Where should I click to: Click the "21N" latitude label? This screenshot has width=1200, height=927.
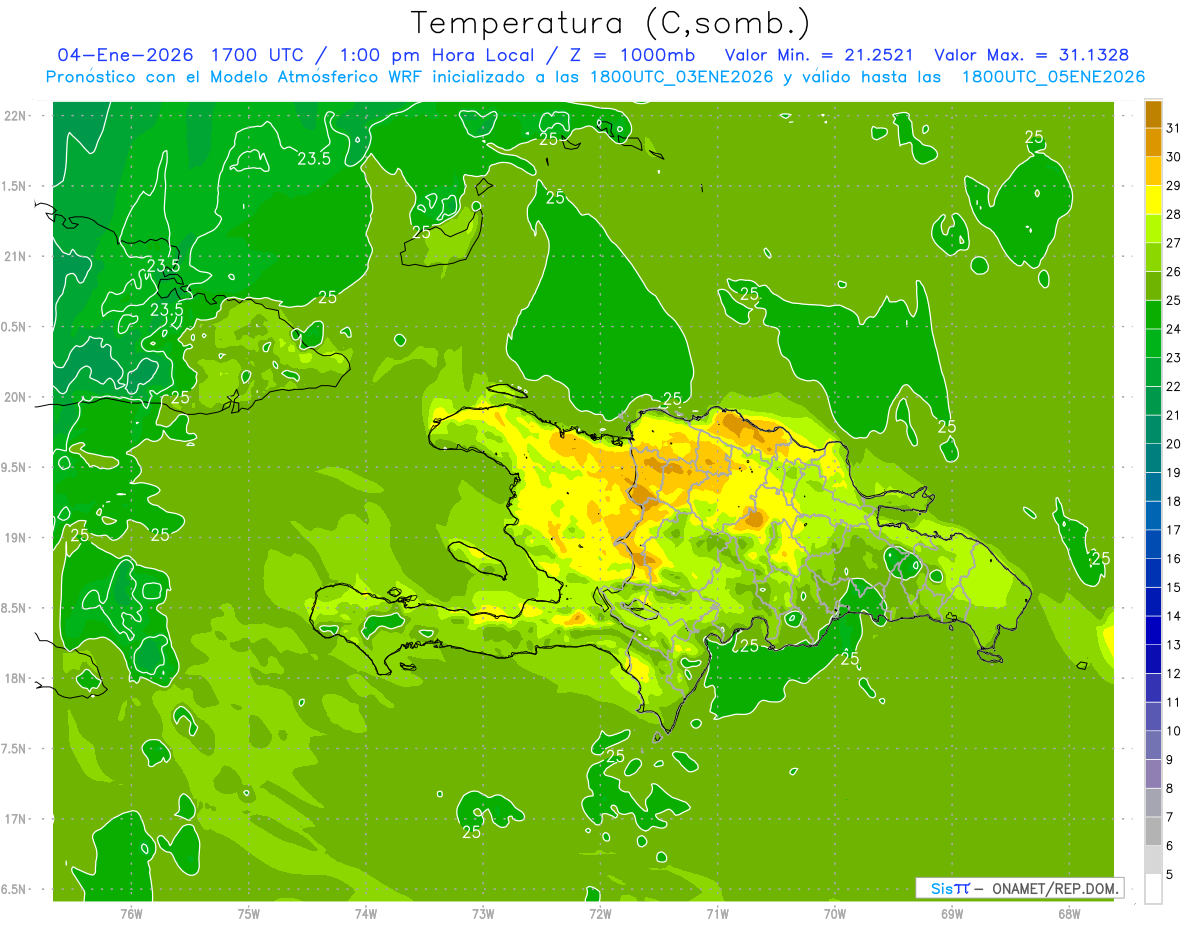14,256
